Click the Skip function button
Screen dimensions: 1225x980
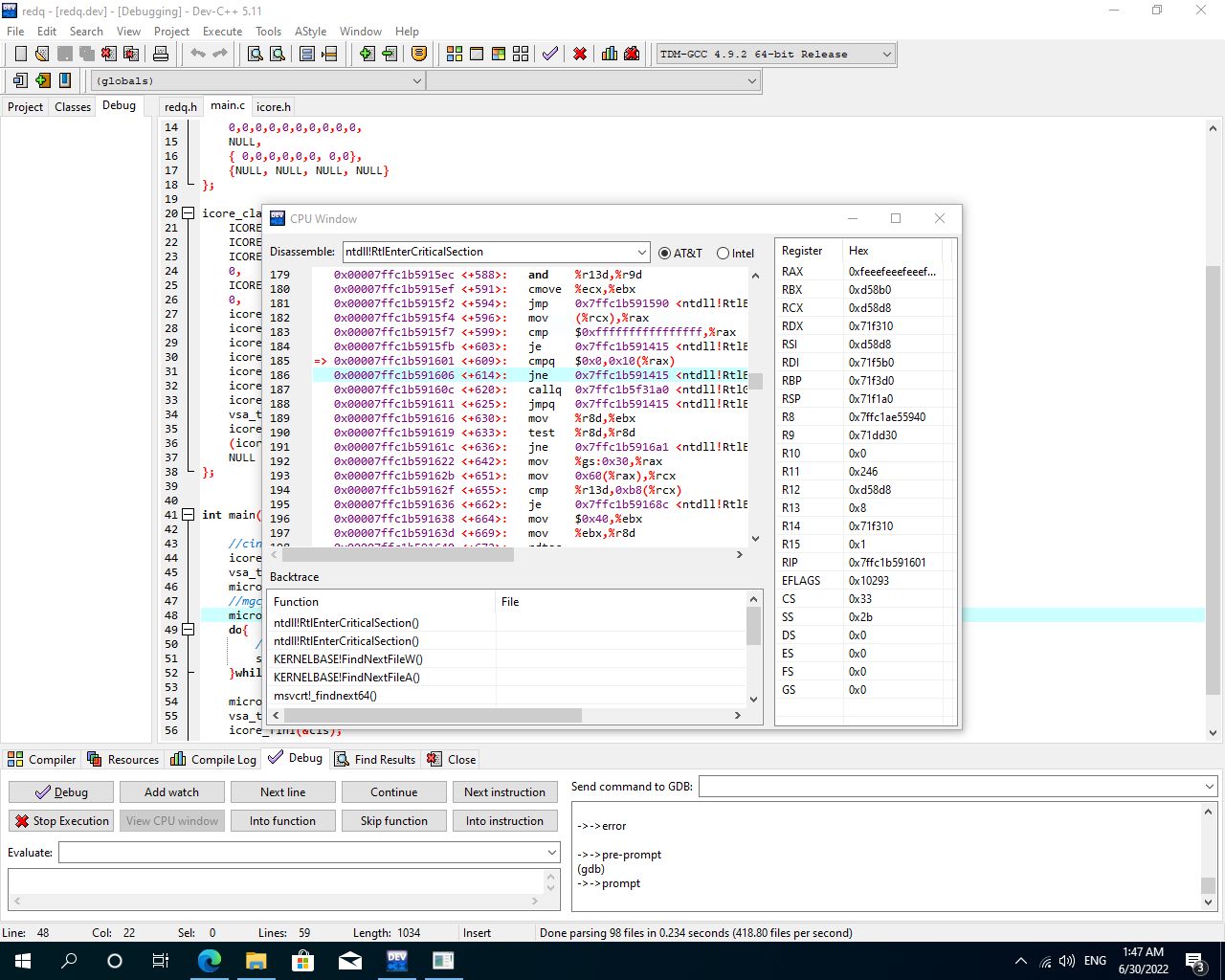point(394,821)
